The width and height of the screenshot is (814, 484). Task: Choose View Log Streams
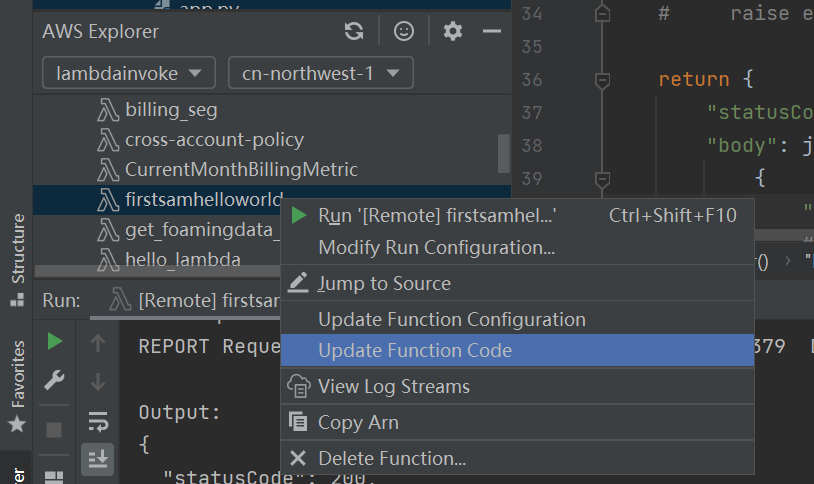pos(517,386)
